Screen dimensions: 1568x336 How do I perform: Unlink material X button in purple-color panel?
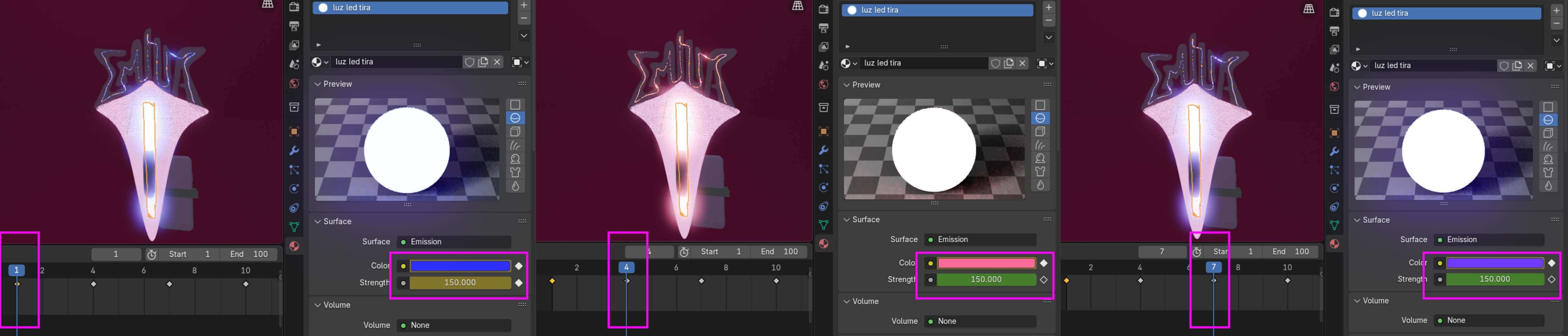1531,66
